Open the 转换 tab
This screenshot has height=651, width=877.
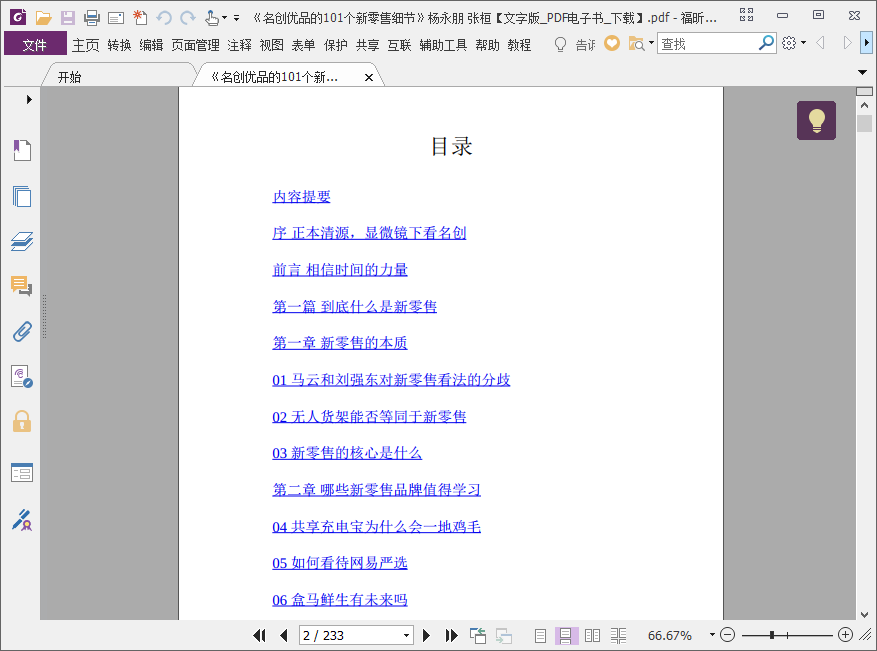tap(119, 45)
